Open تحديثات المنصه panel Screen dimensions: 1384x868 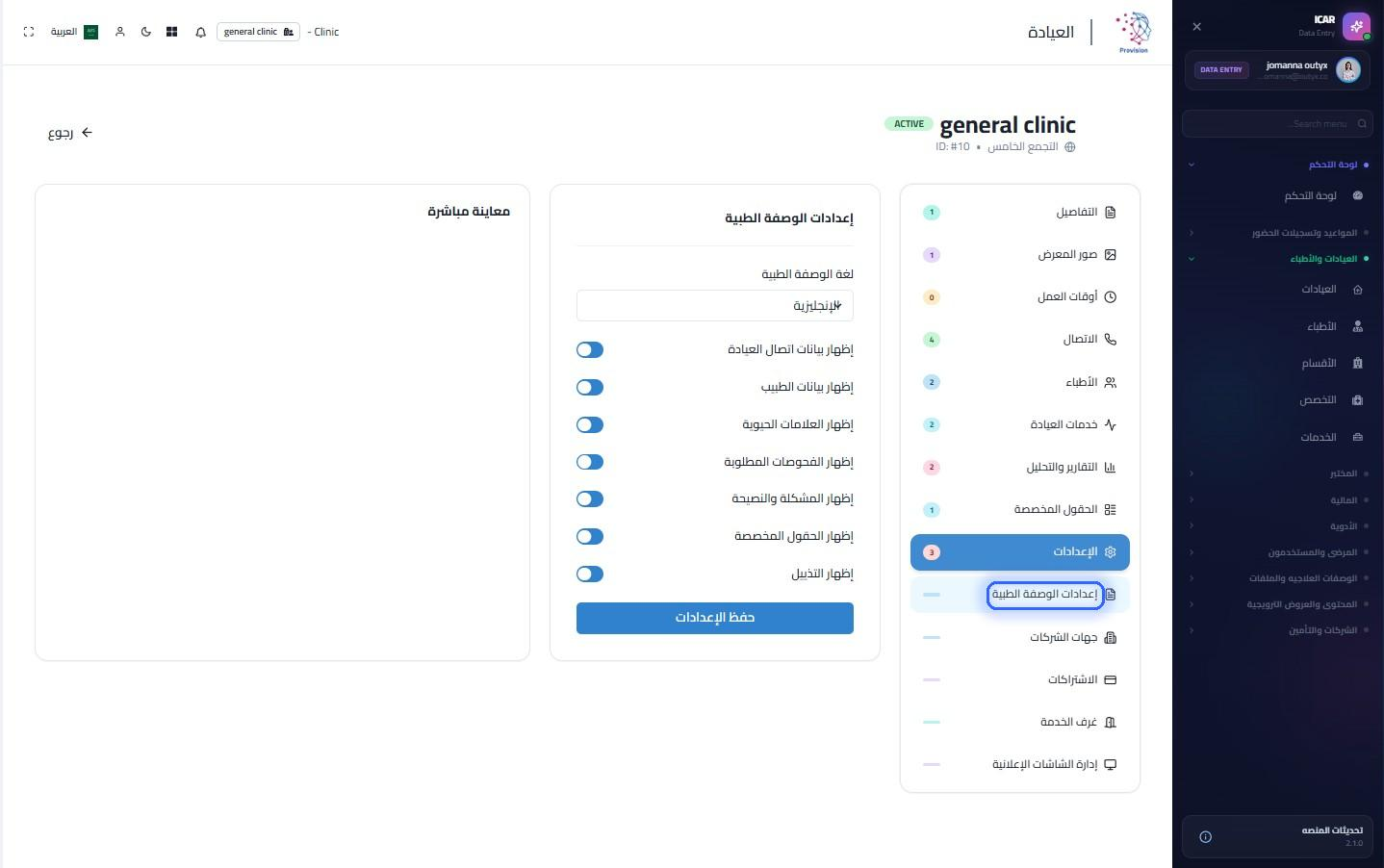(x=1277, y=836)
